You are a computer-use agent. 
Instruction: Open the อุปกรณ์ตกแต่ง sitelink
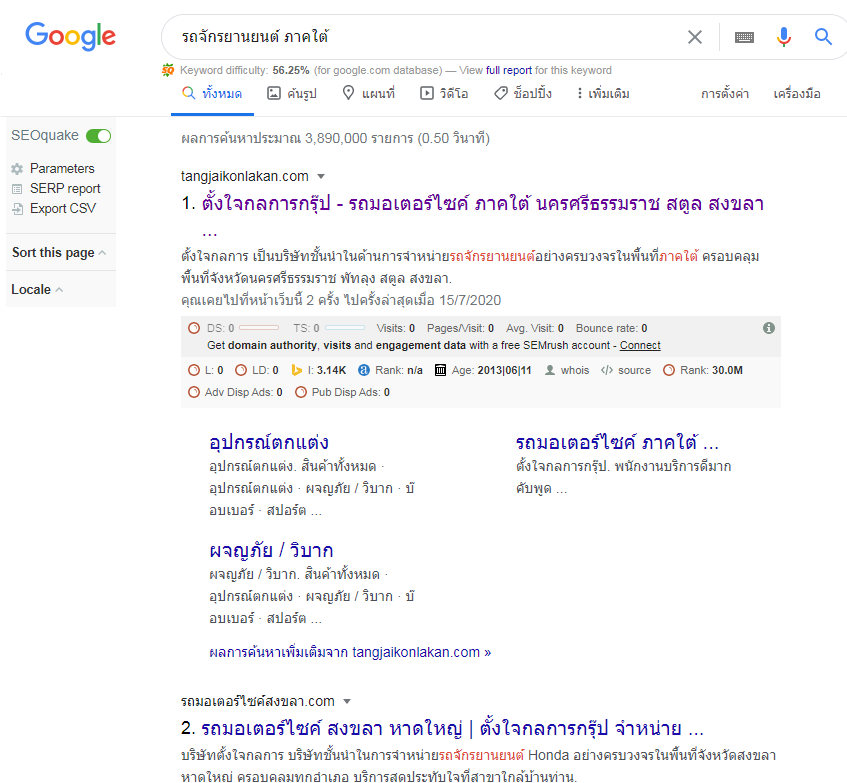(269, 442)
